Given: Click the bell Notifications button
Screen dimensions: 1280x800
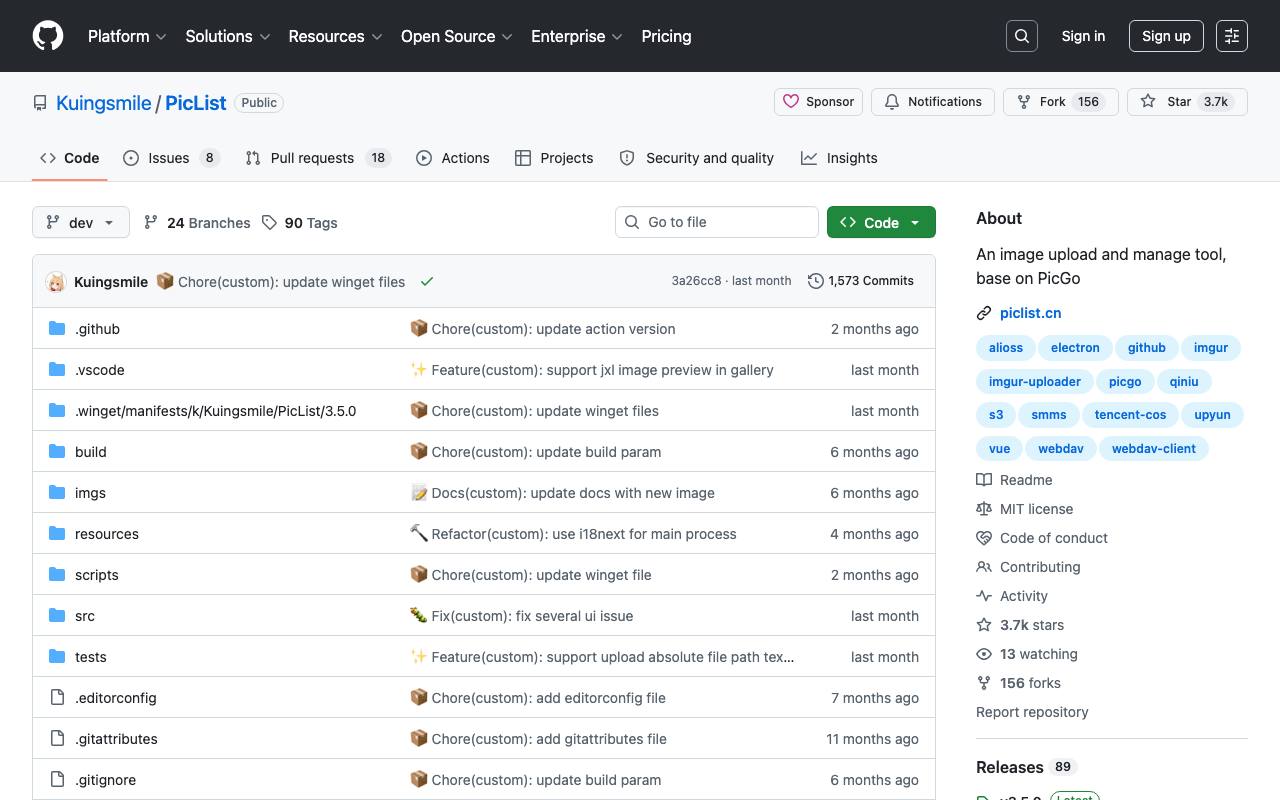Looking at the screenshot, I should coord(933,102).
